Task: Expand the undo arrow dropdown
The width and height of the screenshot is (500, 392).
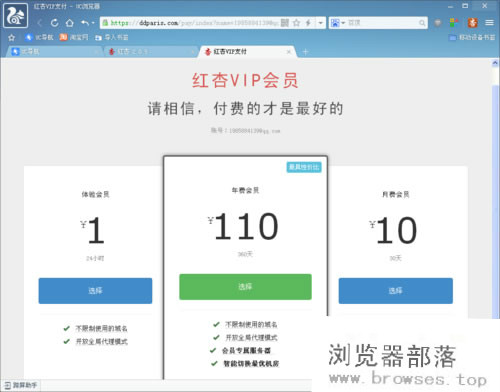Action: tap(93, 23)
